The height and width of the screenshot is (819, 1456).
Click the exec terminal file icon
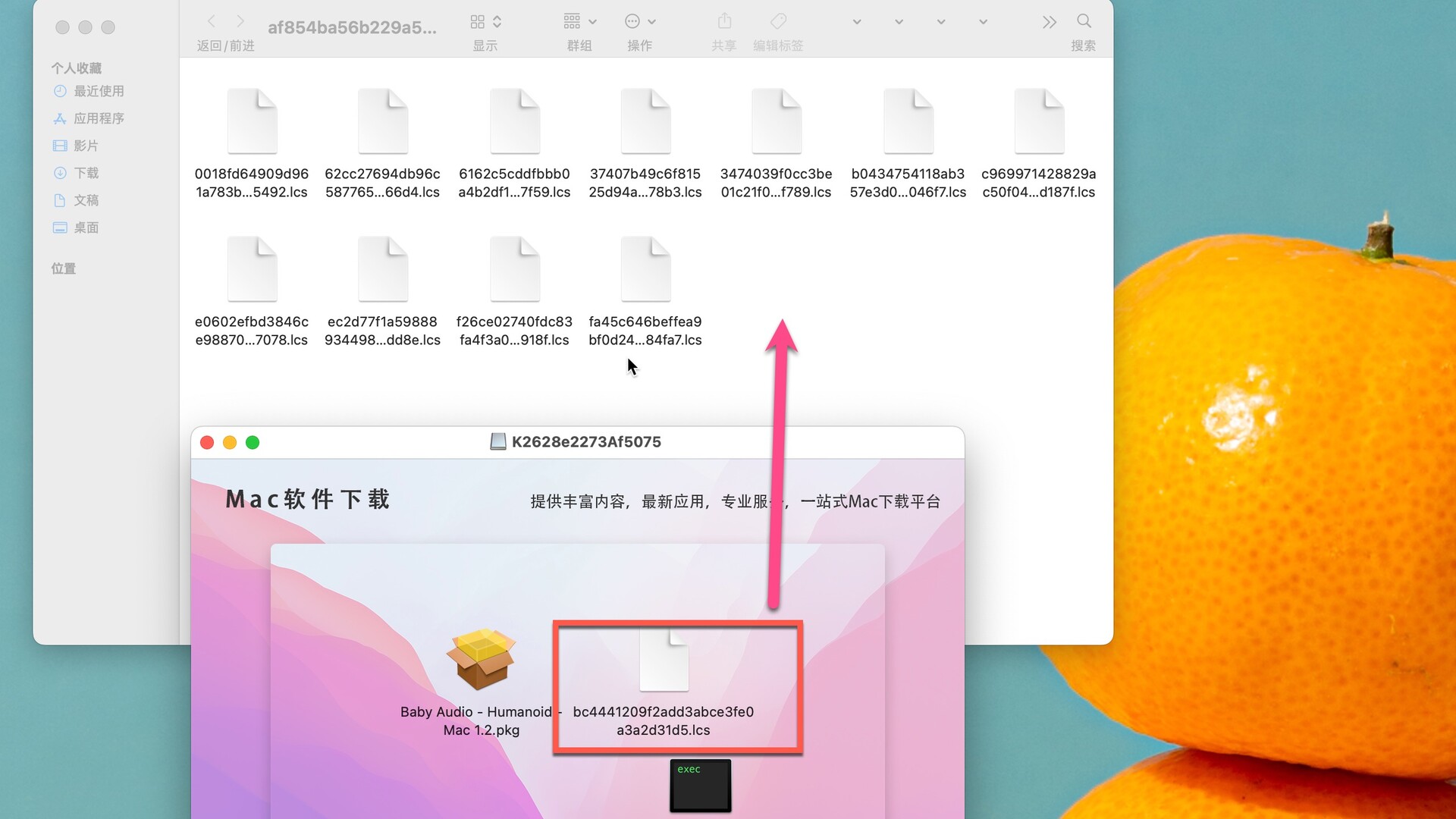click(701, 786)
